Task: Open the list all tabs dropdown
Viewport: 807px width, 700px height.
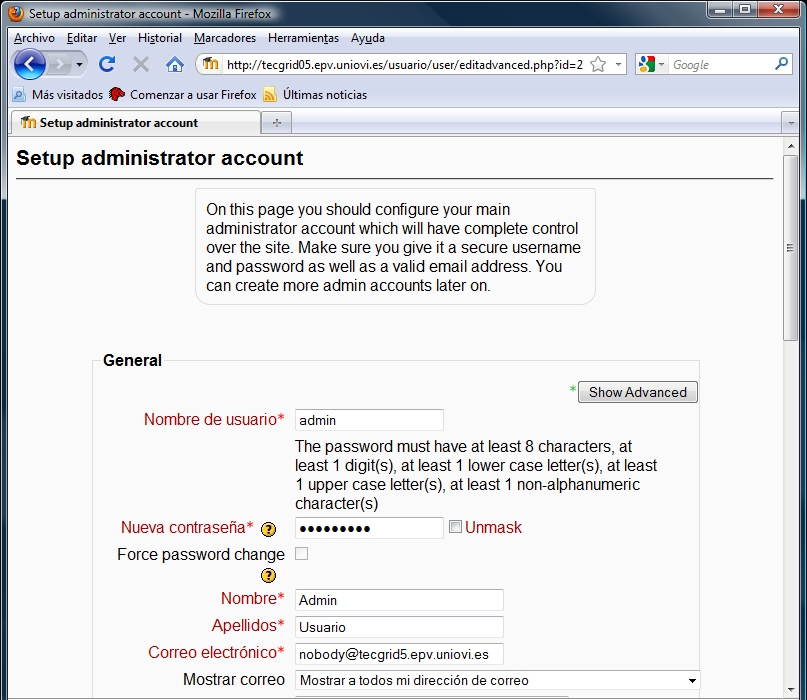Action: tap(791, 124)
